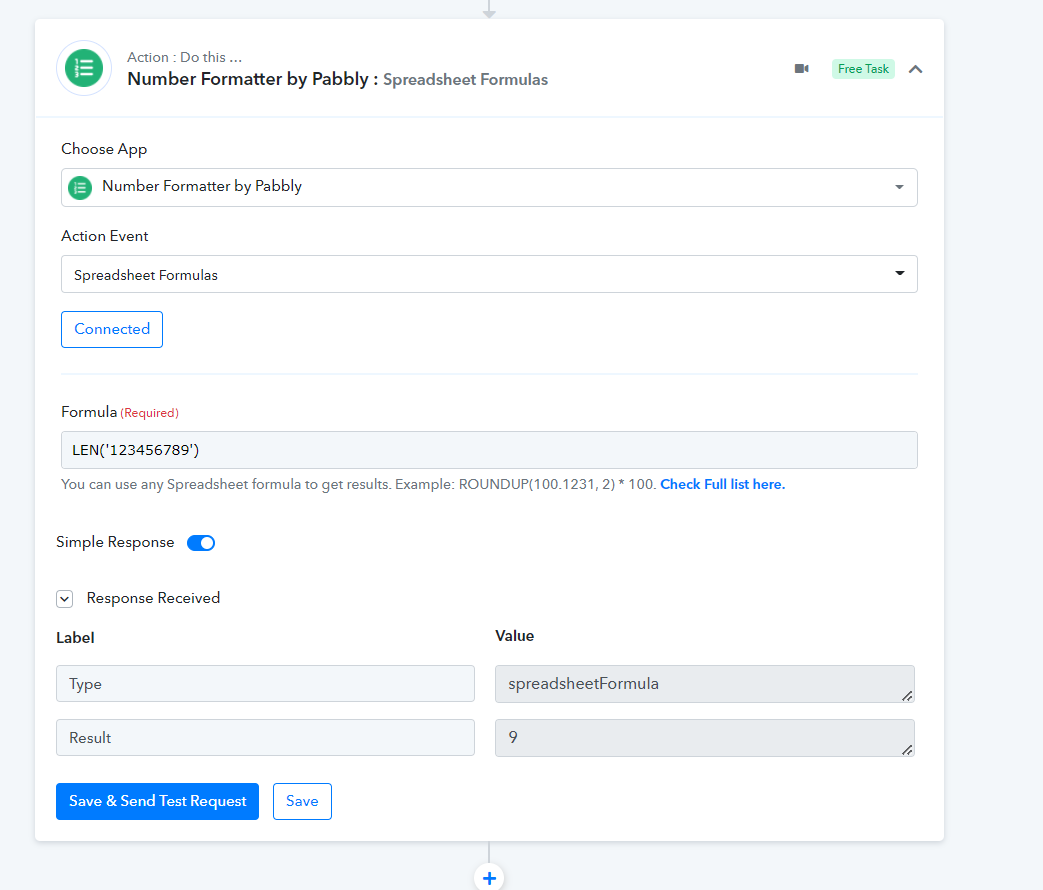The width and height of the screenshot is (1043, 890).
Task: Click the 'Action : Do this ...' text
Action: (184, 57)
